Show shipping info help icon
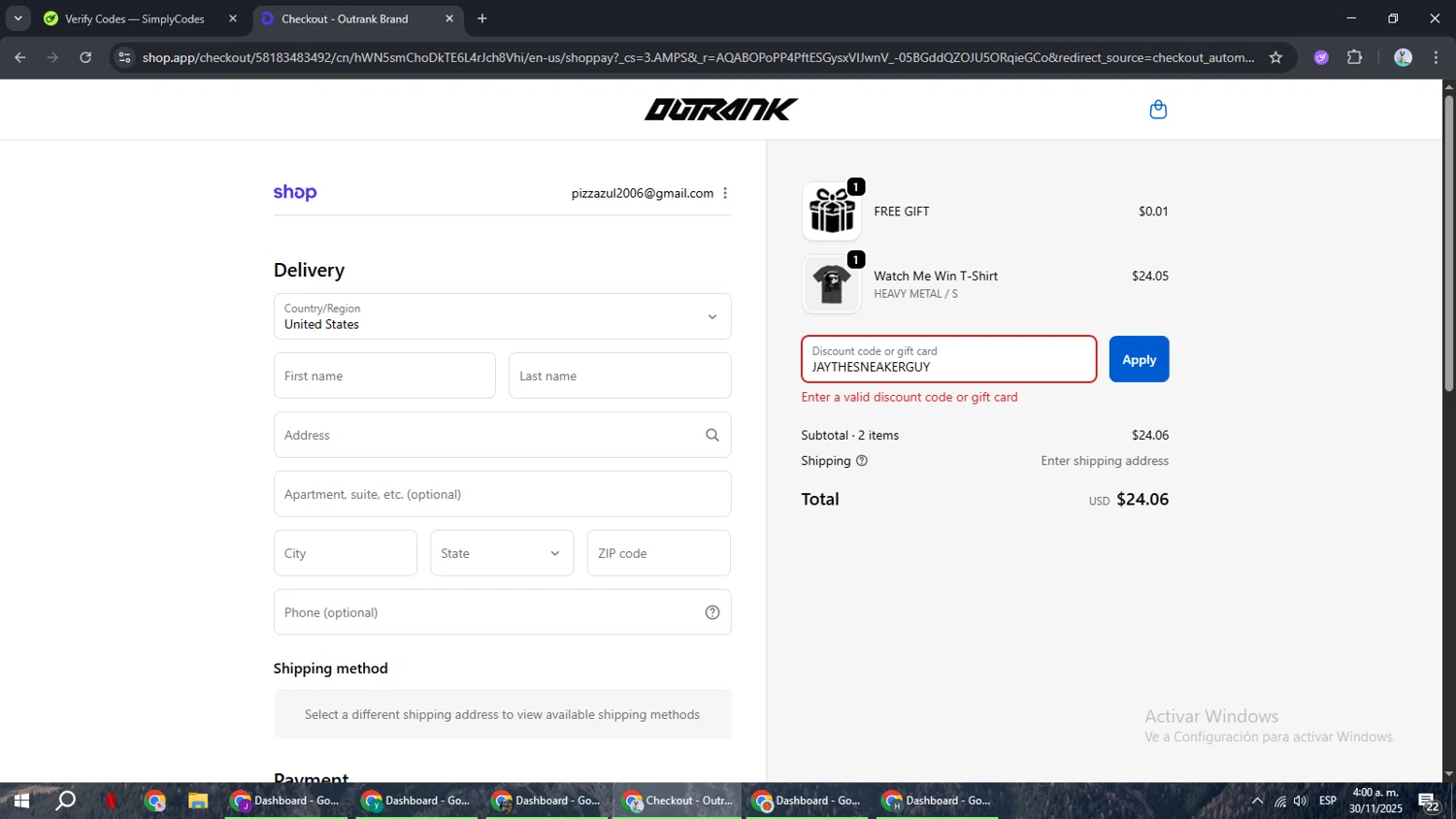The image size is (1456, 819). 862,461
